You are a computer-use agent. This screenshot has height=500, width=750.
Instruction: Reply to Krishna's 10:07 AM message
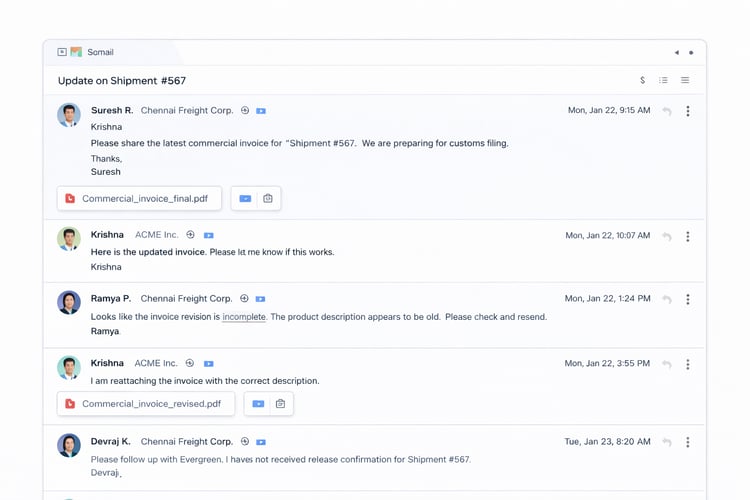(667, 236)
